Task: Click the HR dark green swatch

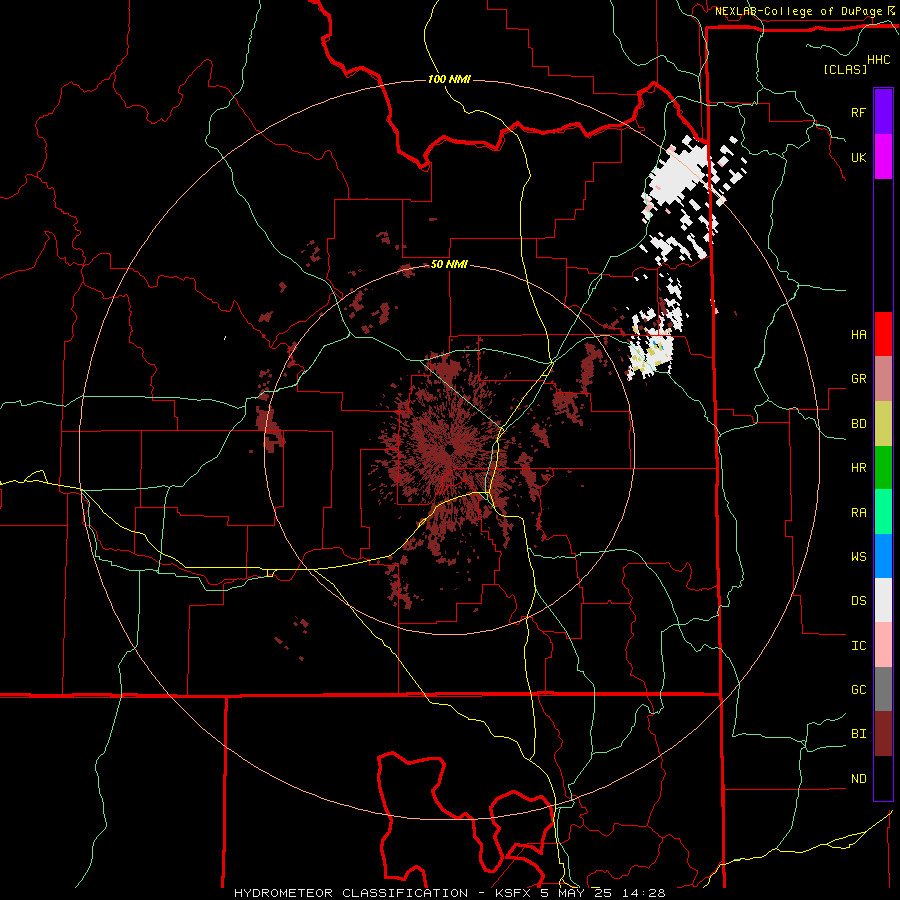Action: 883,468
